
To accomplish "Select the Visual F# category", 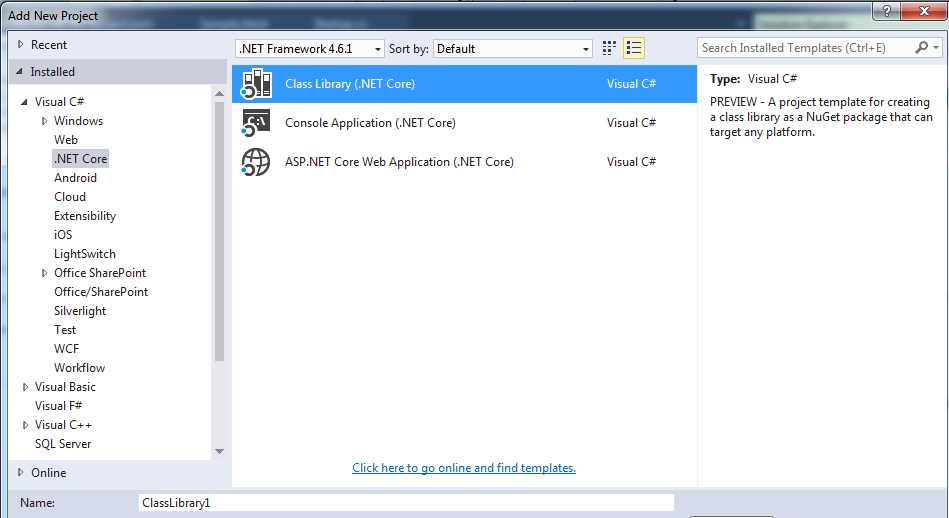I will click(x=58, y=405).
